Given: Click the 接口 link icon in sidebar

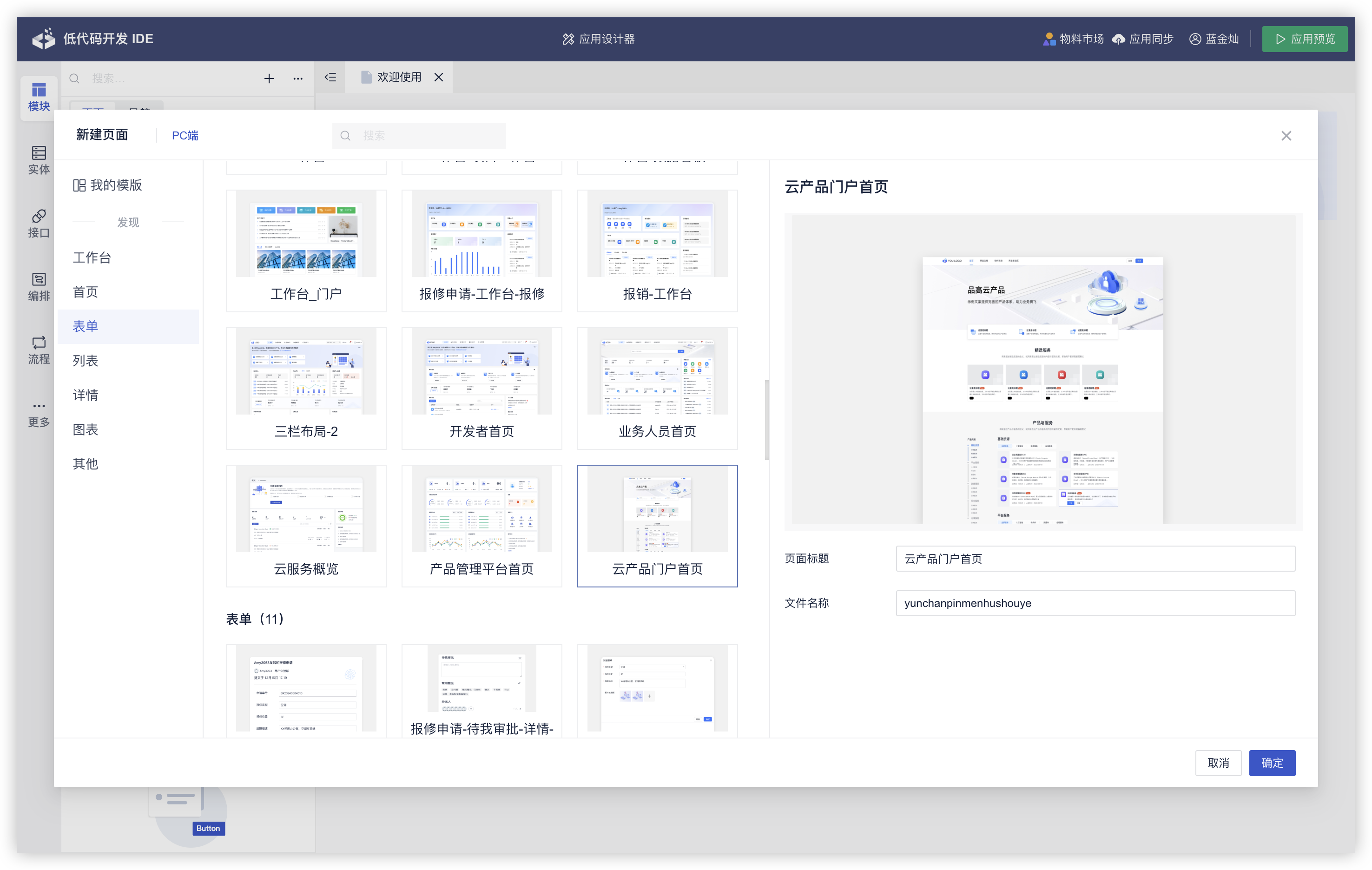Looking at the screenshot, I should [x=39, y=216].
